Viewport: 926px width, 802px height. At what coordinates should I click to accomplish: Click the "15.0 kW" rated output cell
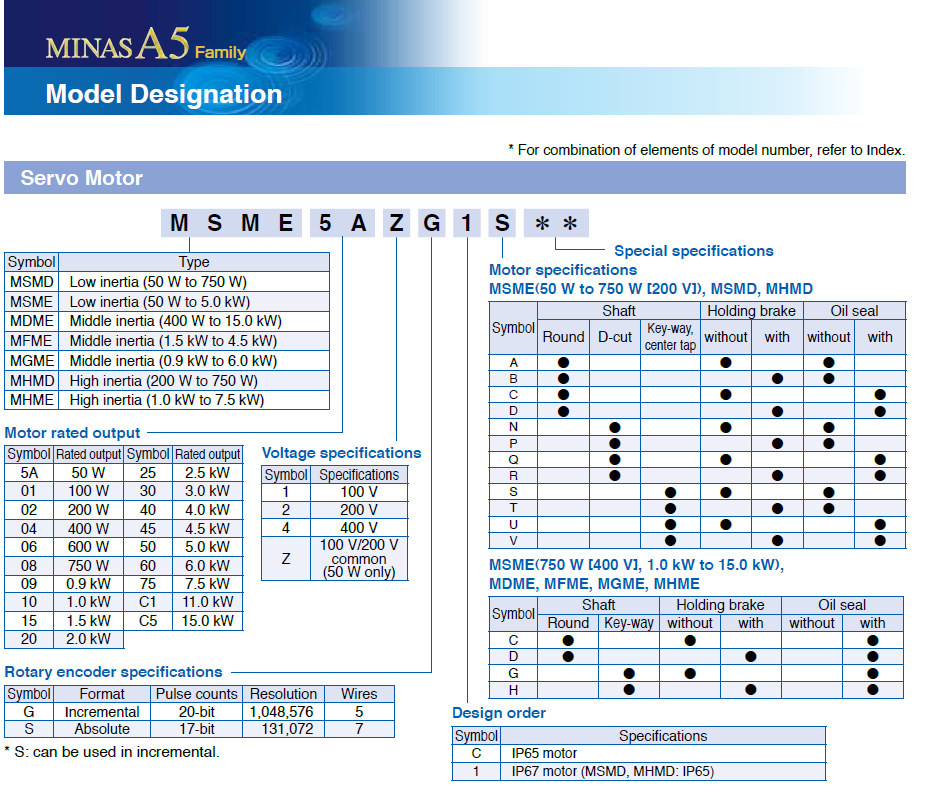tap(207, 621)
